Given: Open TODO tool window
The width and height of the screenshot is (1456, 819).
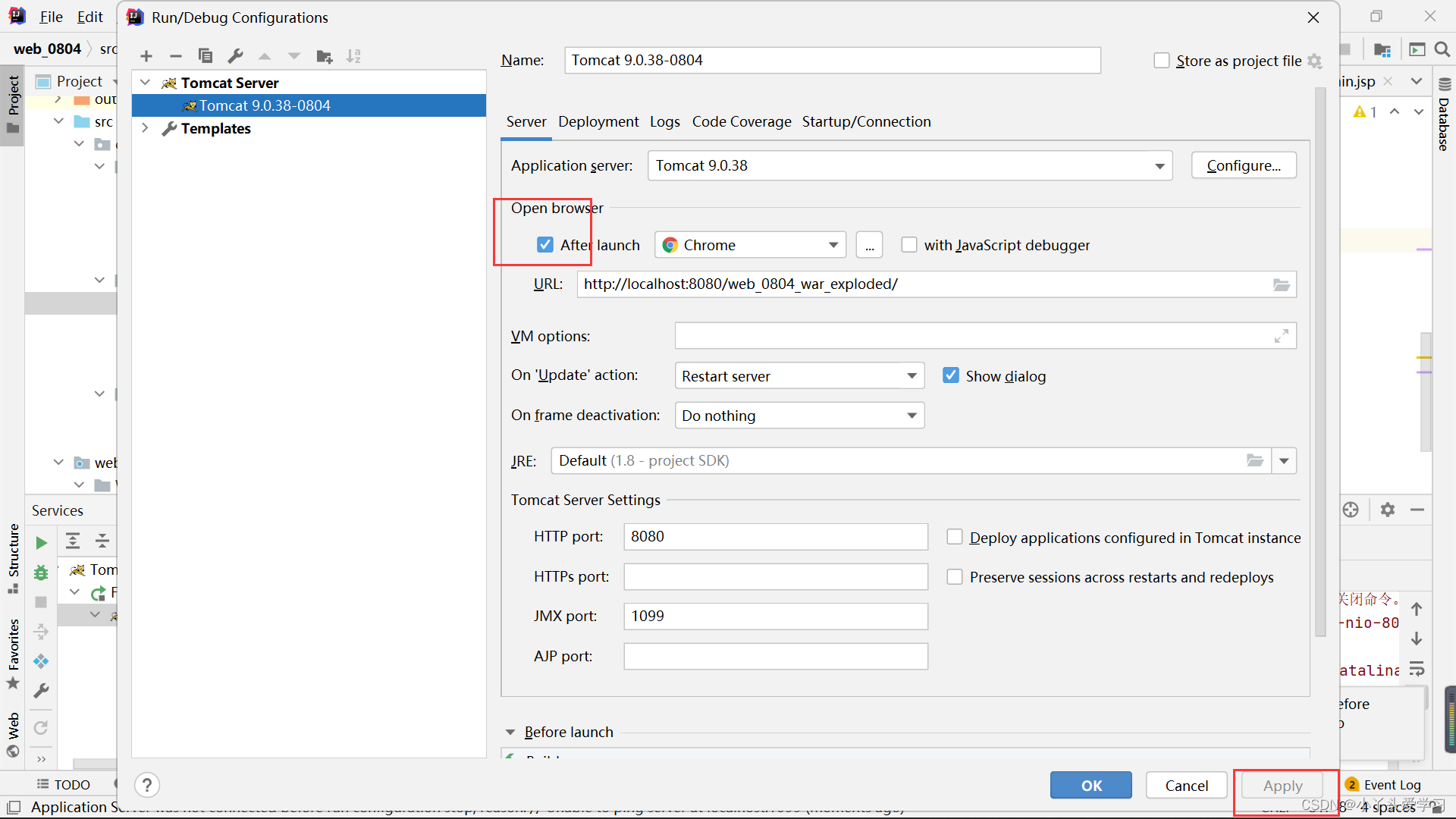Looking at the screenshot, I should point(64,785).
